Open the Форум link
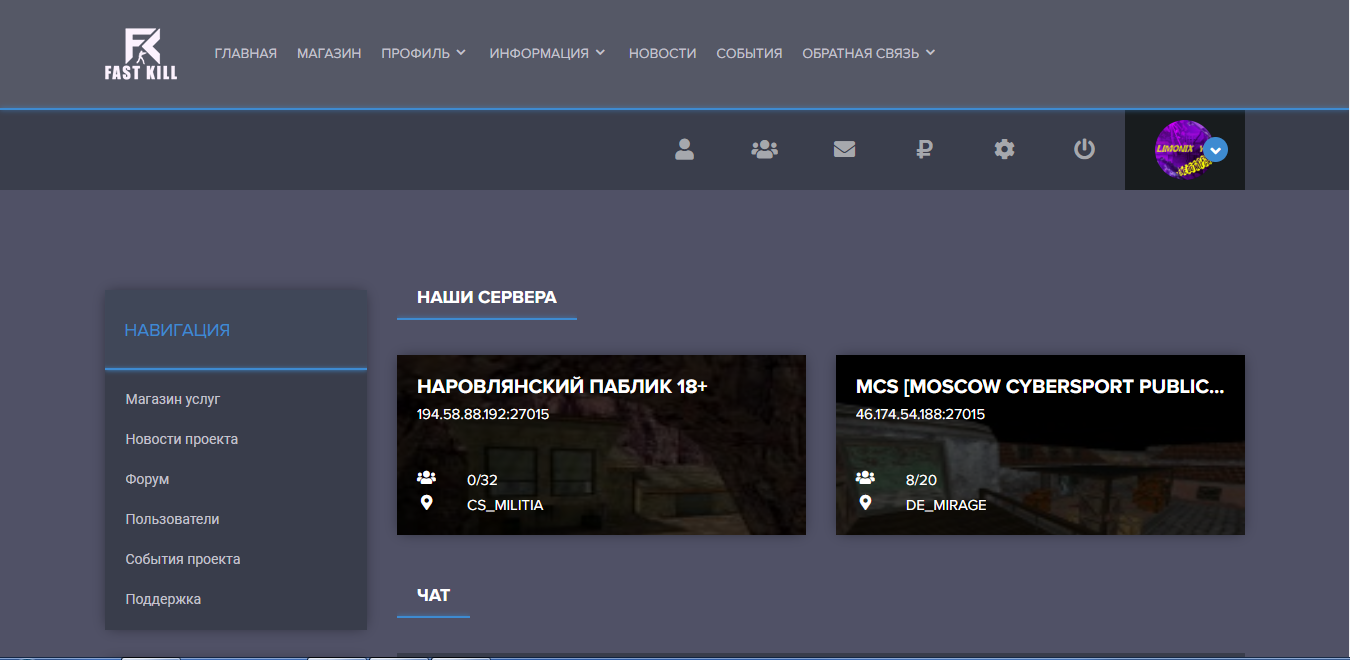The height and width of the screenshot is (660, 1350). click(147, 479)
